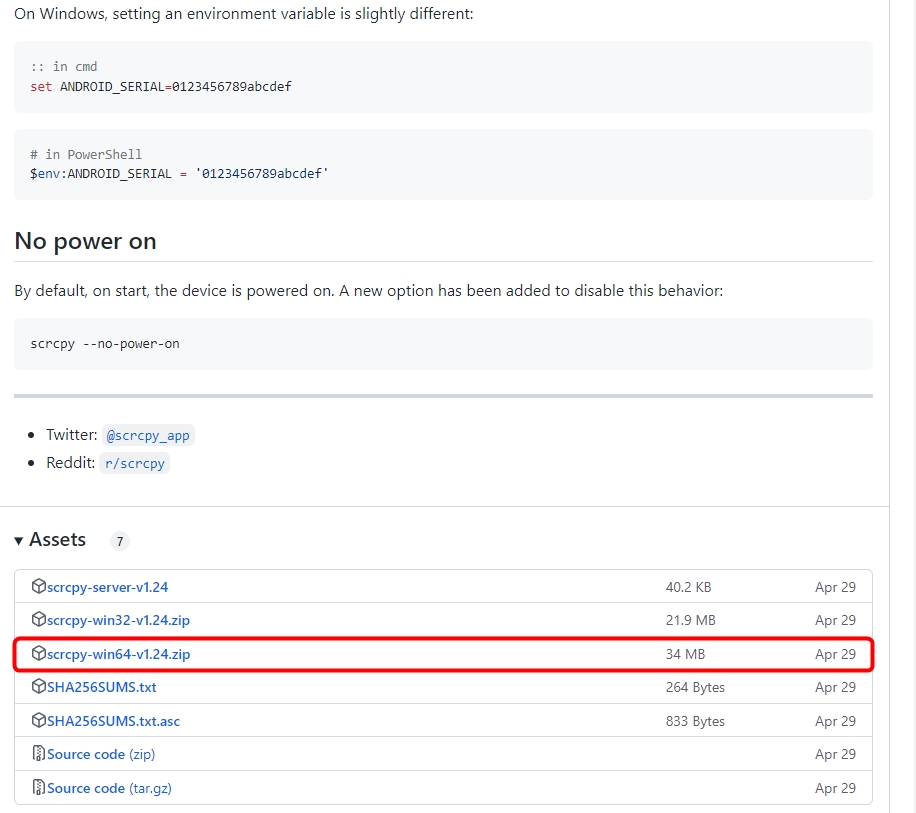Image resolution: width=916 pixels, height=813 pixels.
Task: Click the 'Assets' section heading
Action: 57,540
